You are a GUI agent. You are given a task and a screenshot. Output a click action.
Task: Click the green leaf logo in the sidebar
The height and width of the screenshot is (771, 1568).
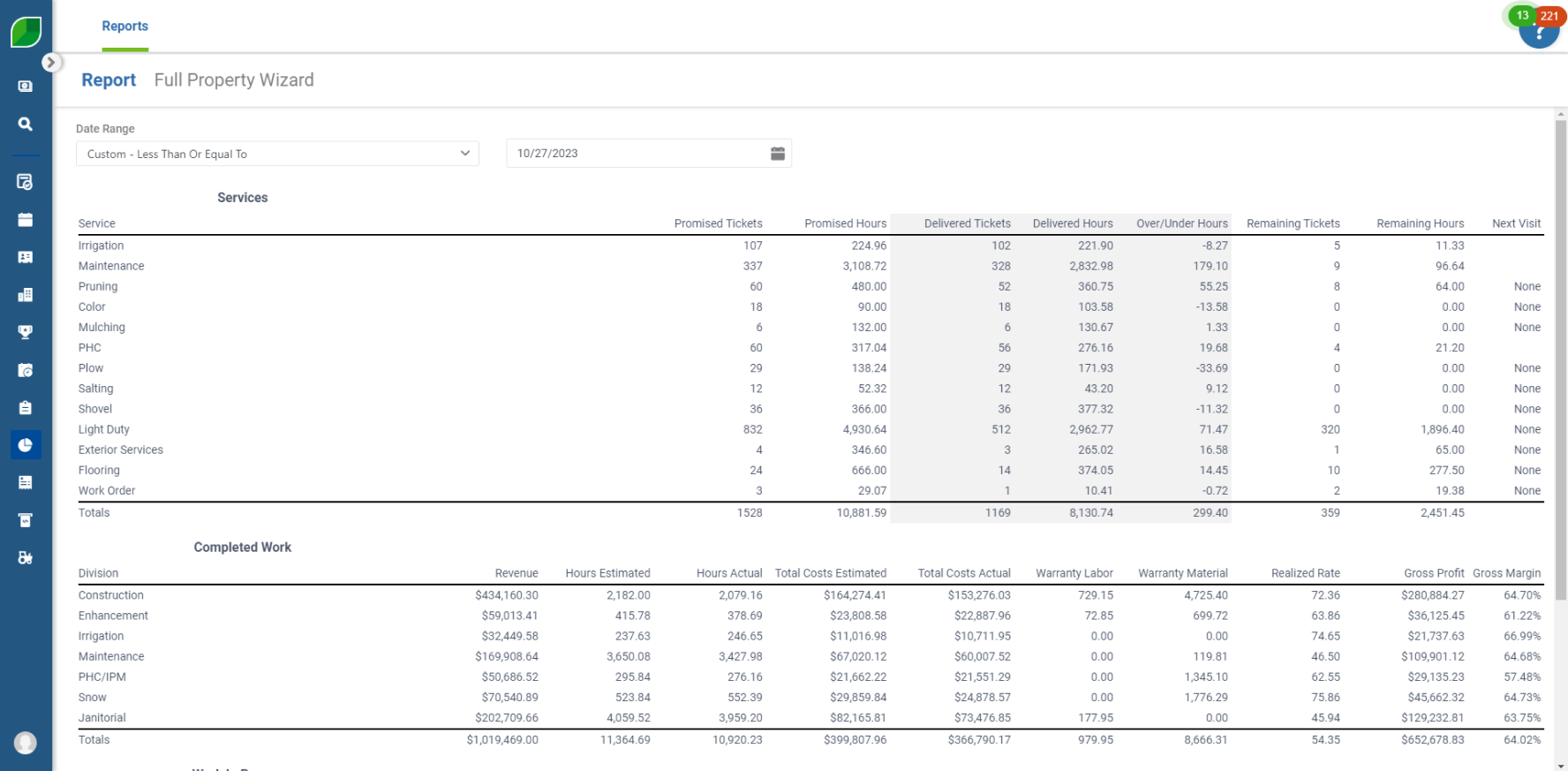pyautogui.click(x=26, y=32)
